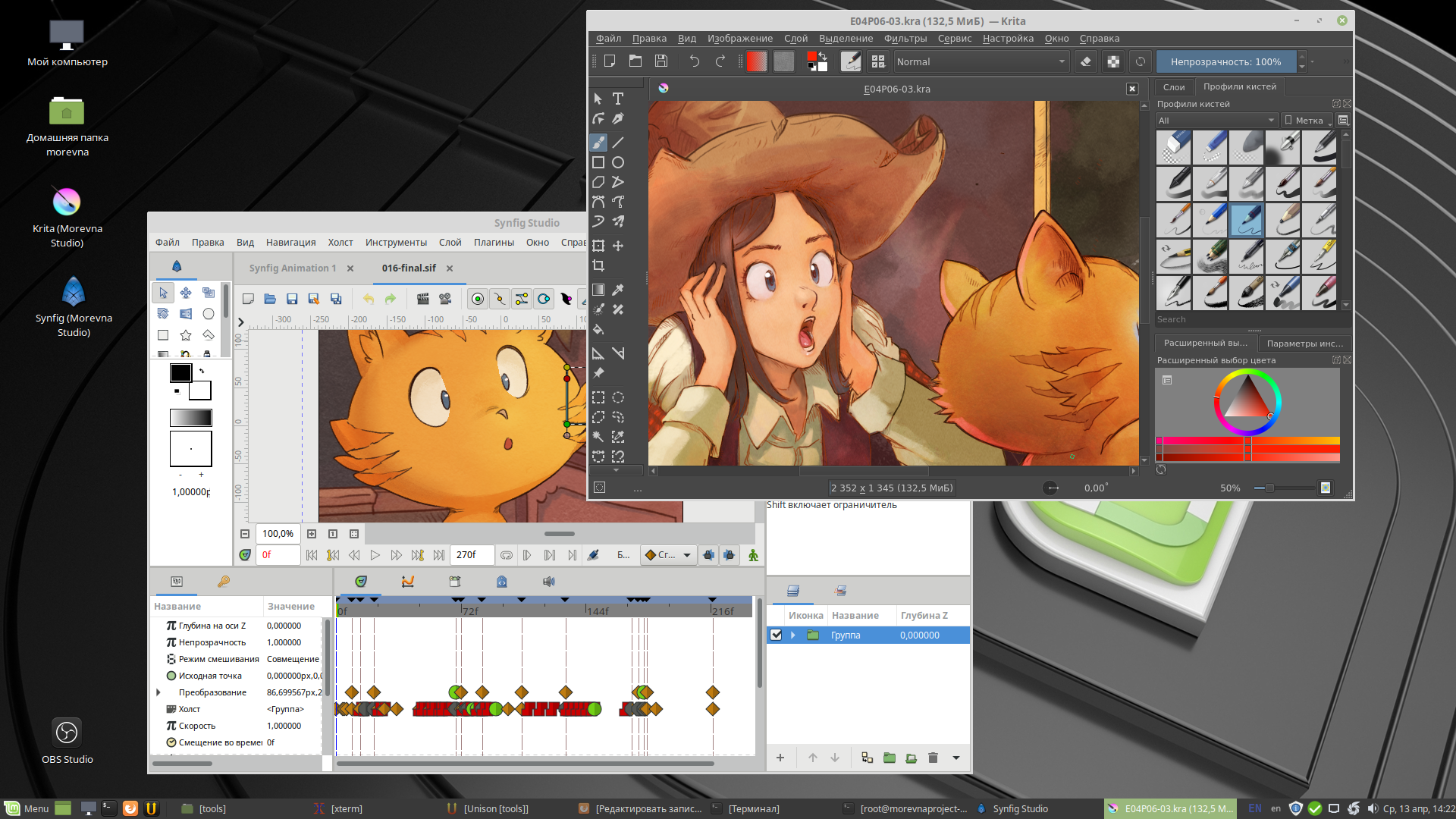Toggle preserve alpha checker button in Krita
Image resolution: width=1456 pixels, height=819 pixels.
[1113, 61]
